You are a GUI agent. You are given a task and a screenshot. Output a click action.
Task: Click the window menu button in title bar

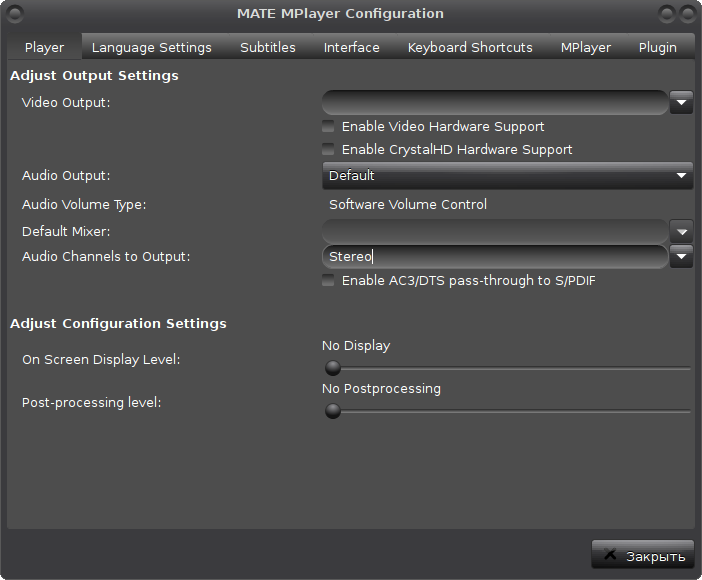pyautogui.click(x=15, y=14)
